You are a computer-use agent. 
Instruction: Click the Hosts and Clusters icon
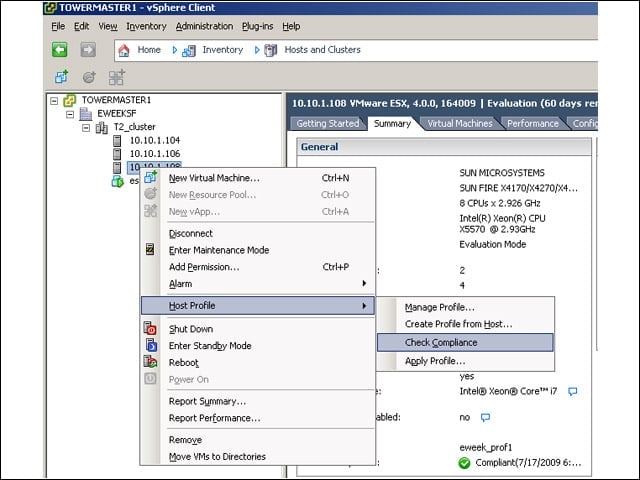[271, 51]
